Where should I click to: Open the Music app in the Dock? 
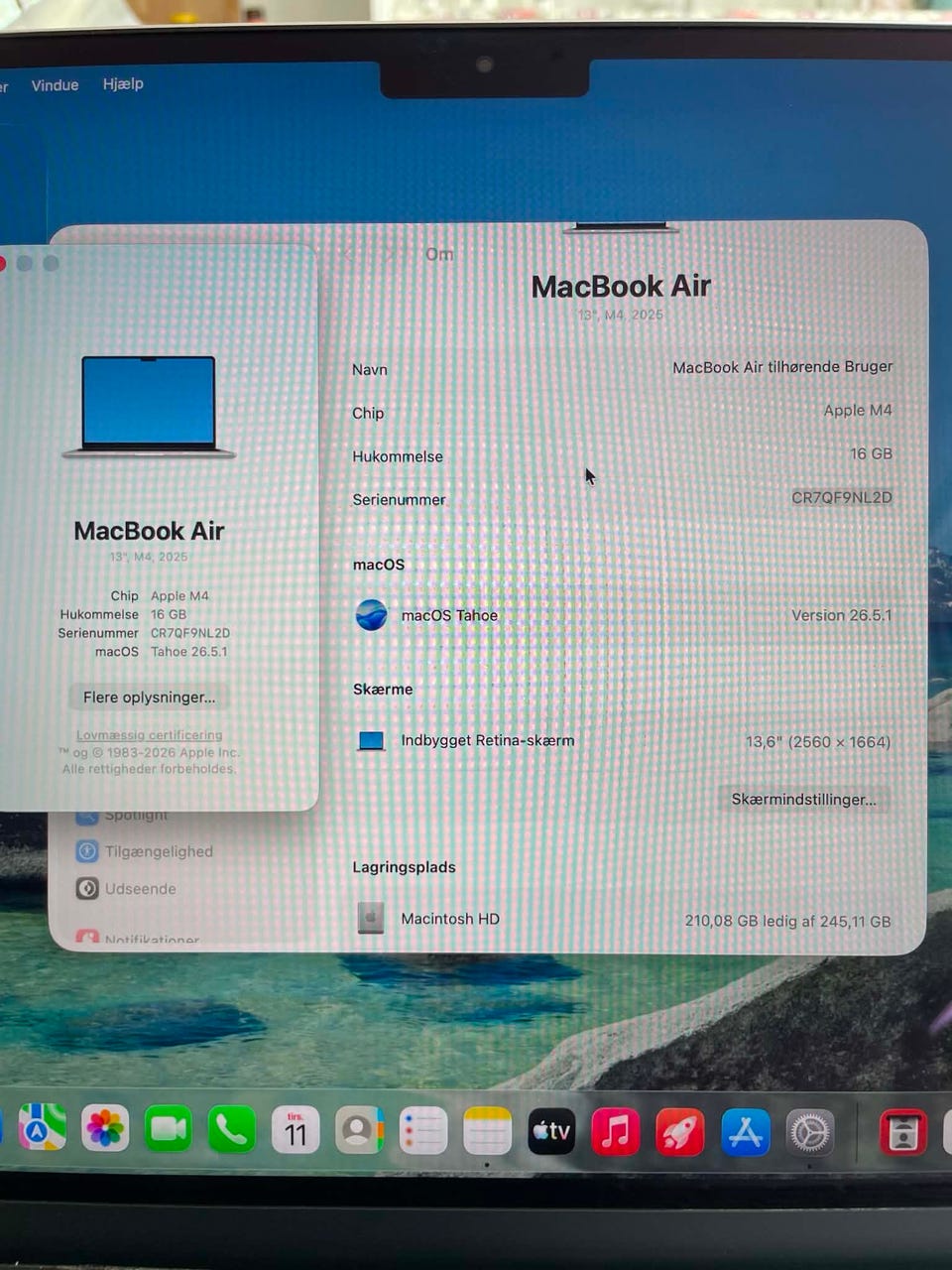616,1132
